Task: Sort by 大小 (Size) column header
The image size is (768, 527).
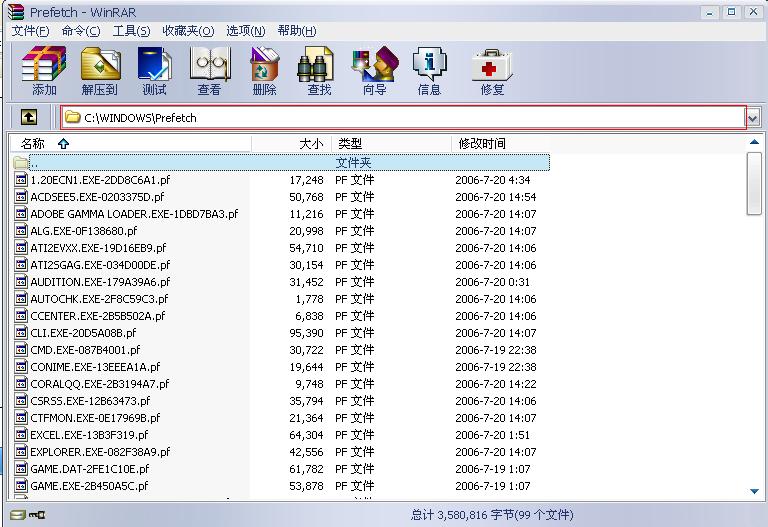Action: (291, 144)
